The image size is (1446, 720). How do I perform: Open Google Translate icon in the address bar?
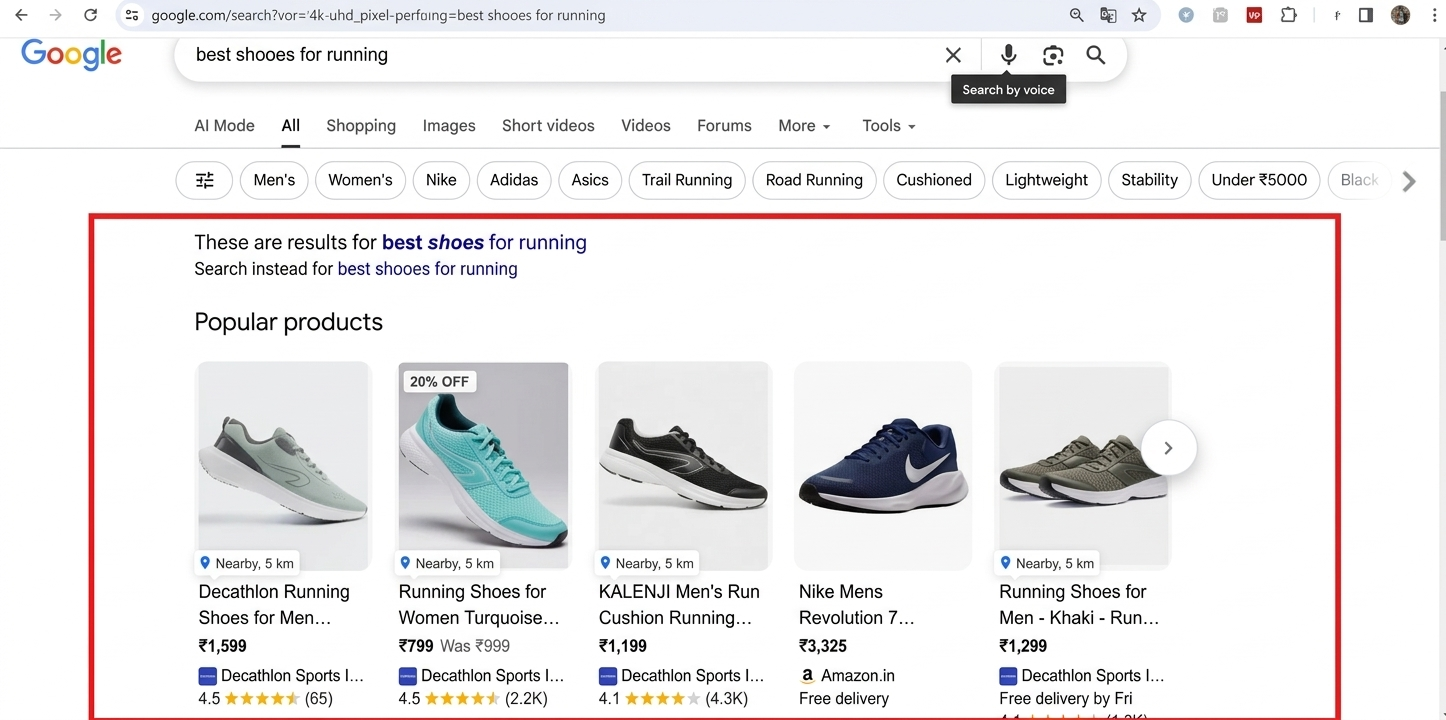coord(1109,15)
